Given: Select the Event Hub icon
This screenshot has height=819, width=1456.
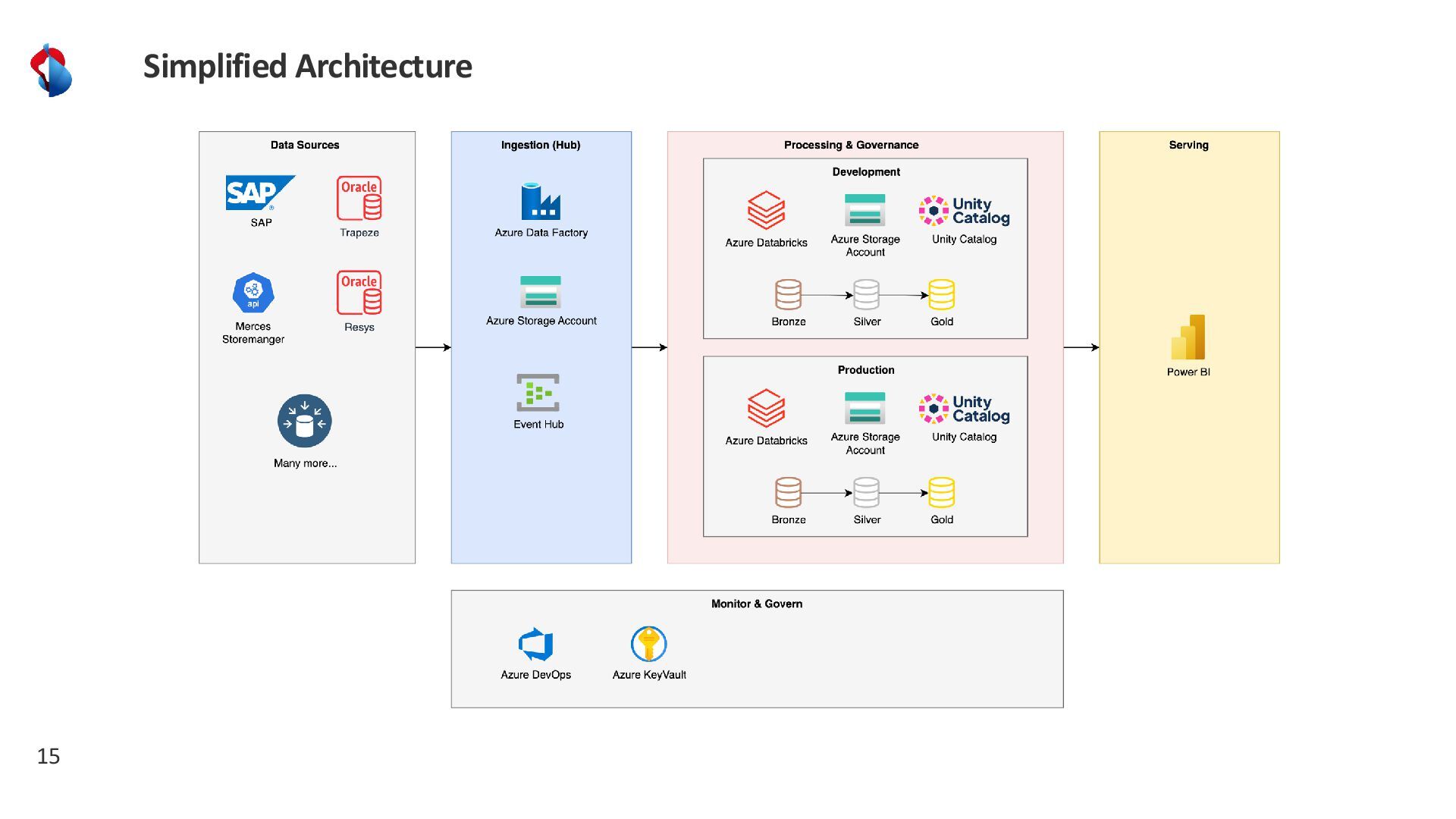Looking at the screenshot, I should [538, 392].
